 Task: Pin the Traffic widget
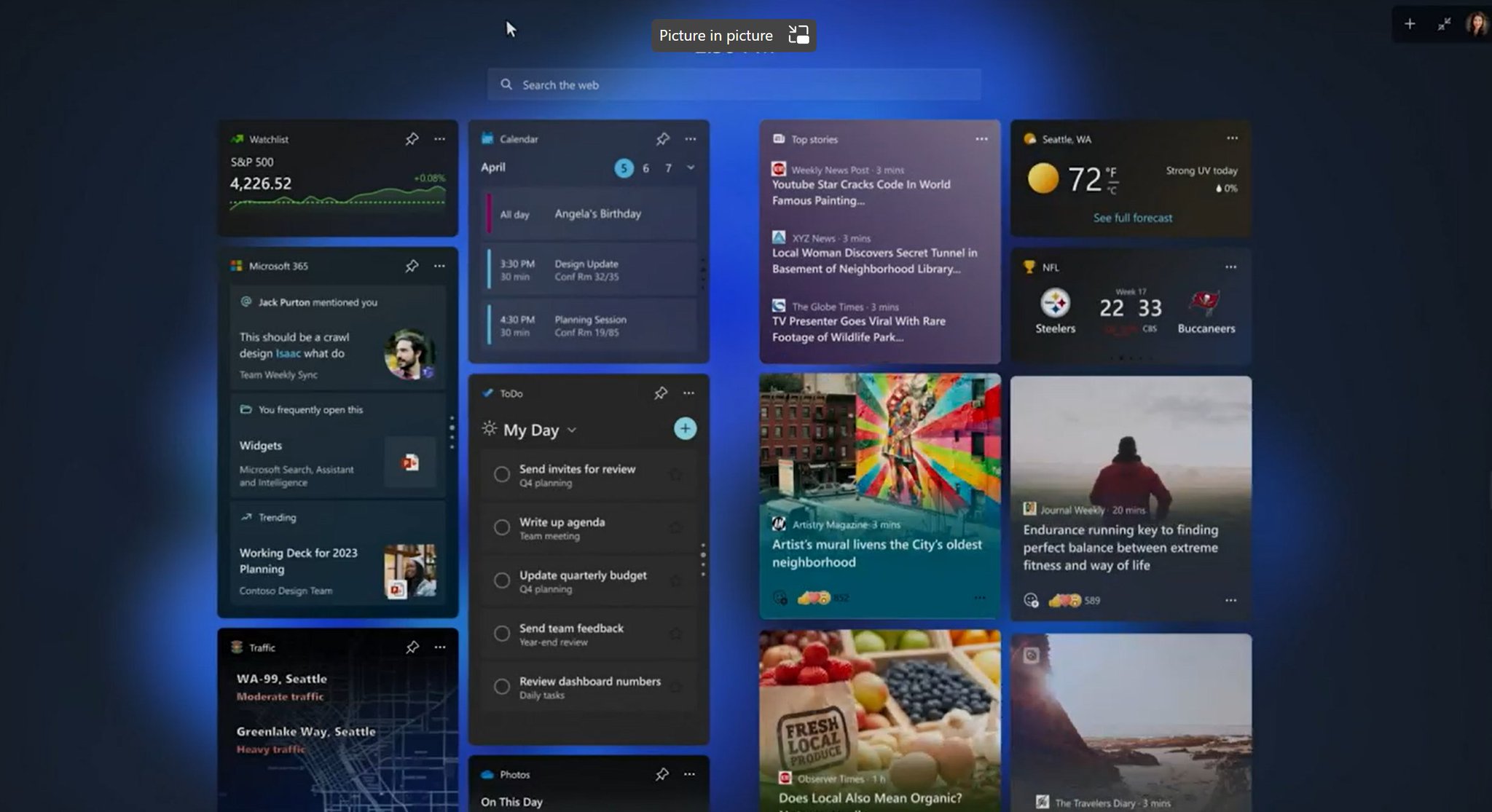[412, 647]
